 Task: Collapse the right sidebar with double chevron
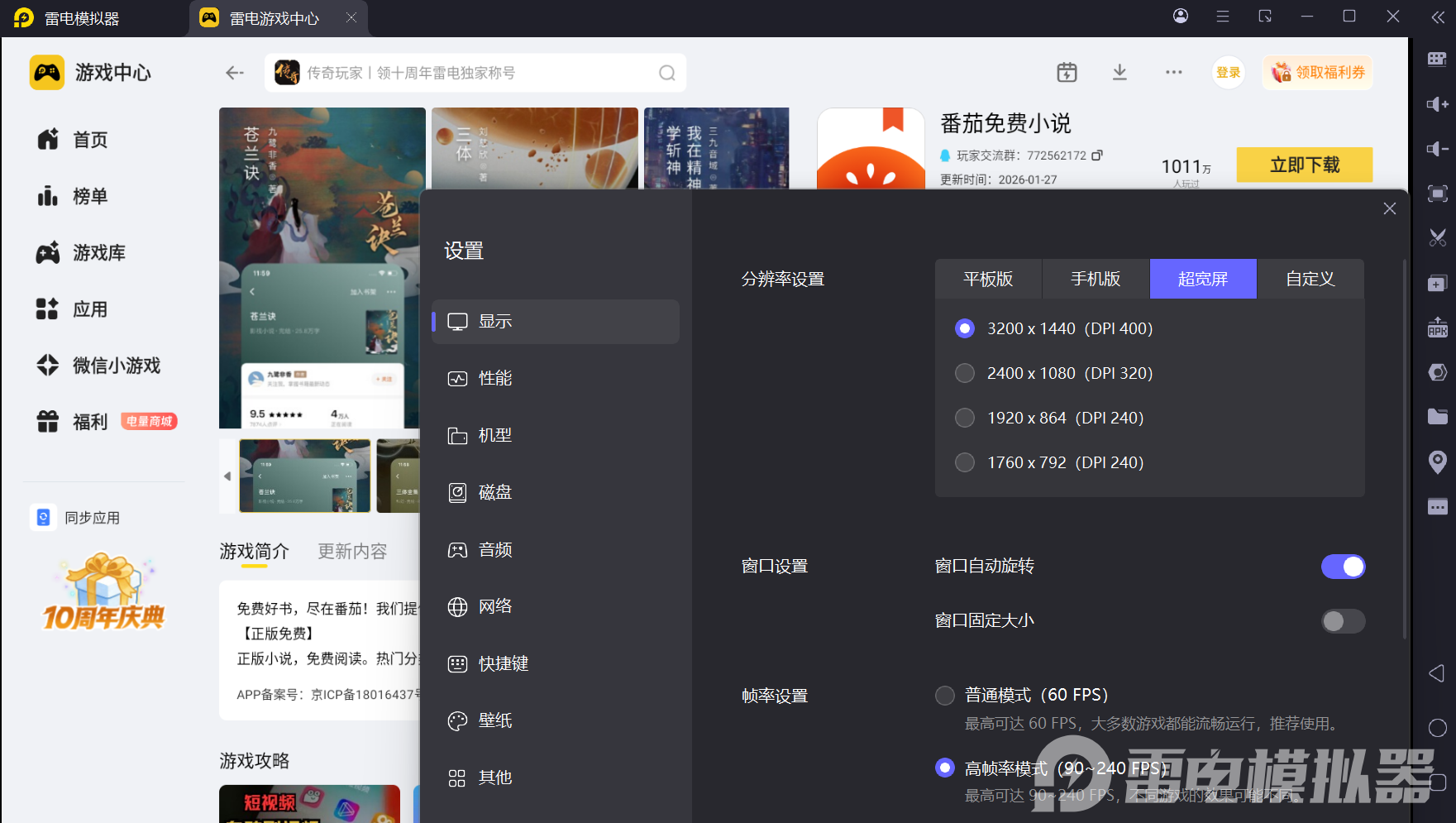pyautogui.click(x=1438, y=17)
